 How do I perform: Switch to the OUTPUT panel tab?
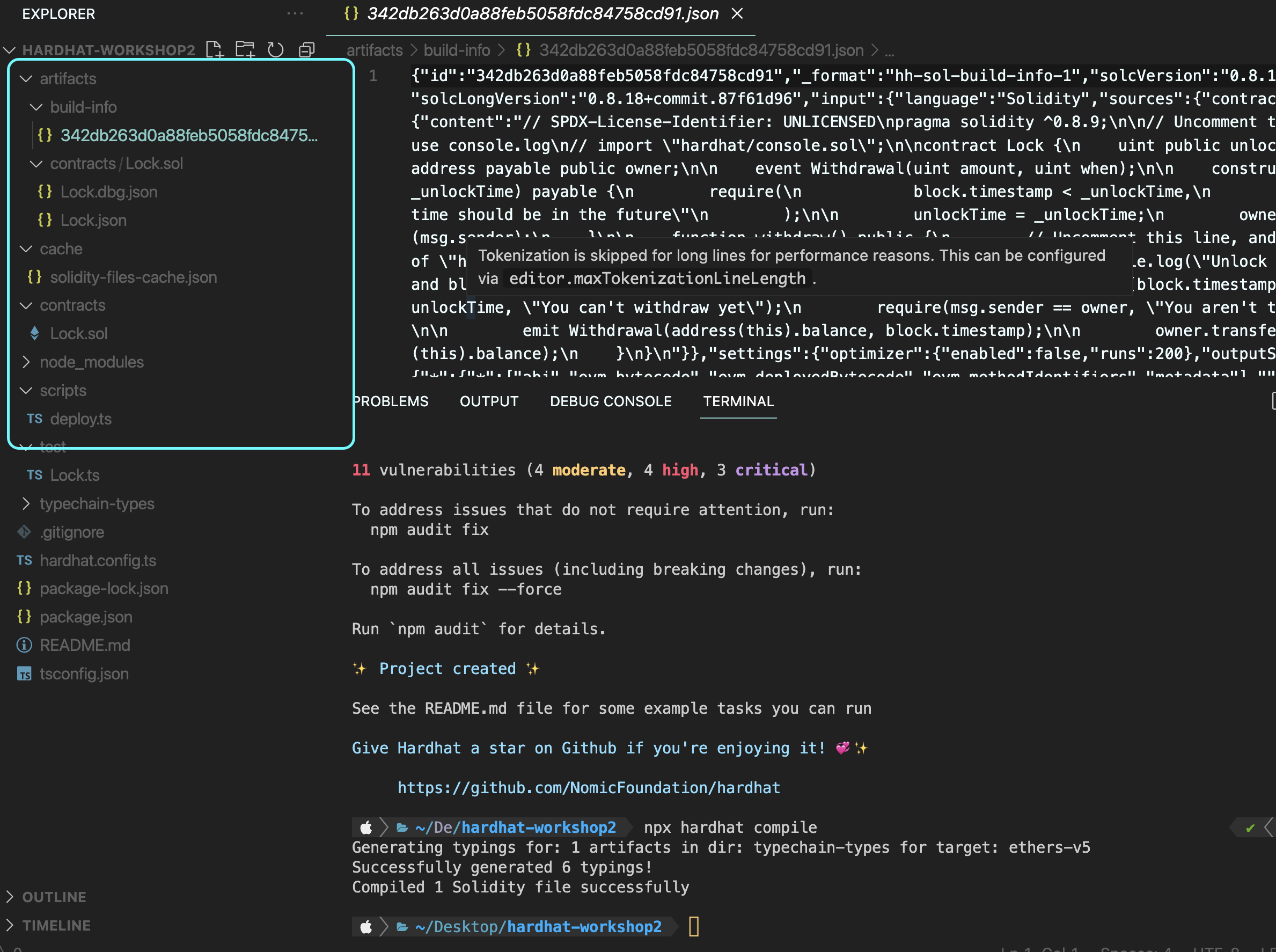point(488,401)
